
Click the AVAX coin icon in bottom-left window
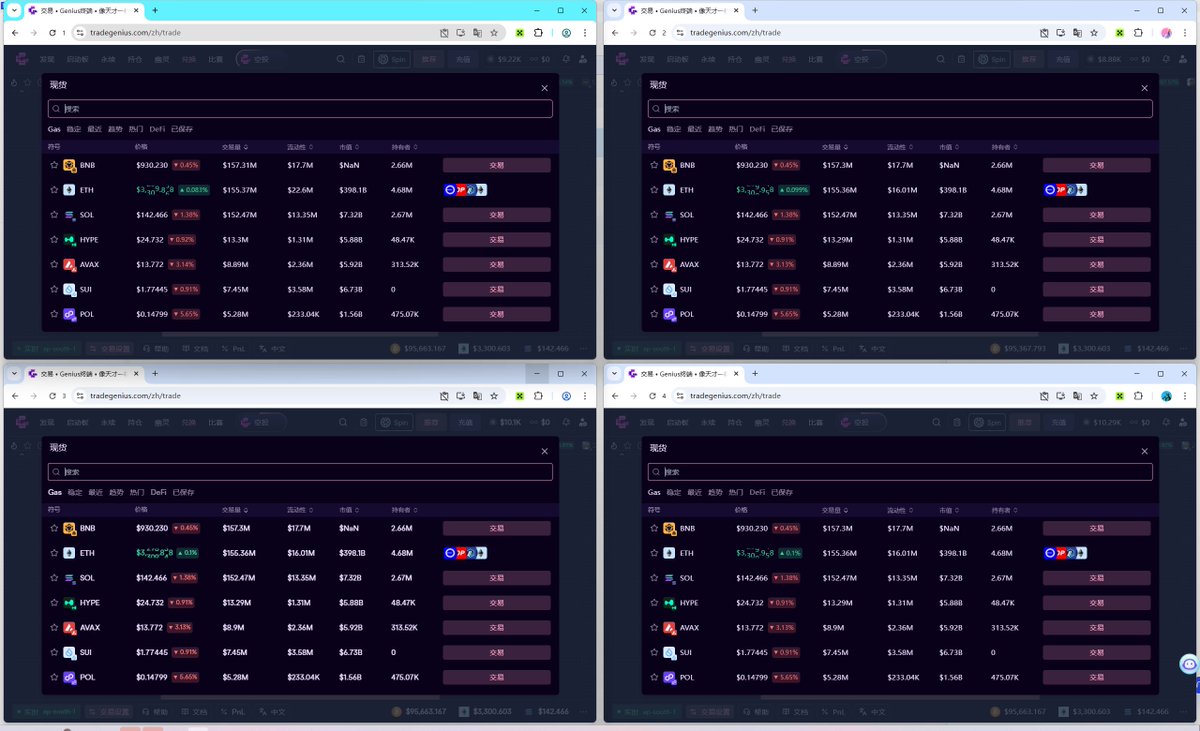(69, 628)
